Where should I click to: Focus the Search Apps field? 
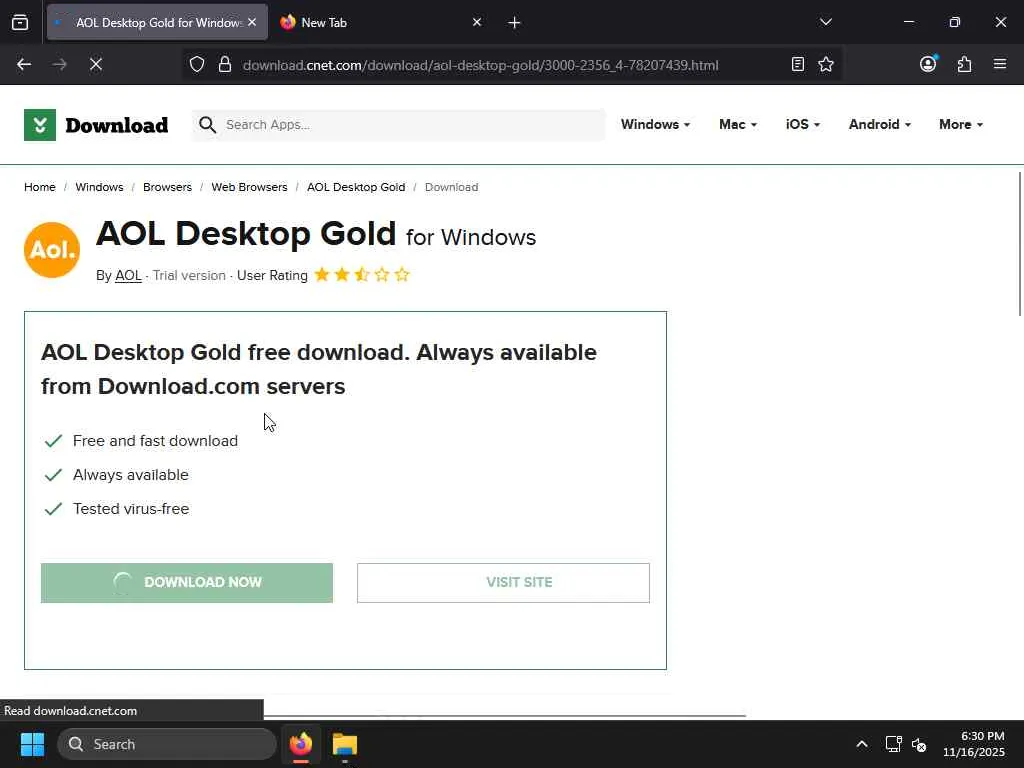[398, 125]
